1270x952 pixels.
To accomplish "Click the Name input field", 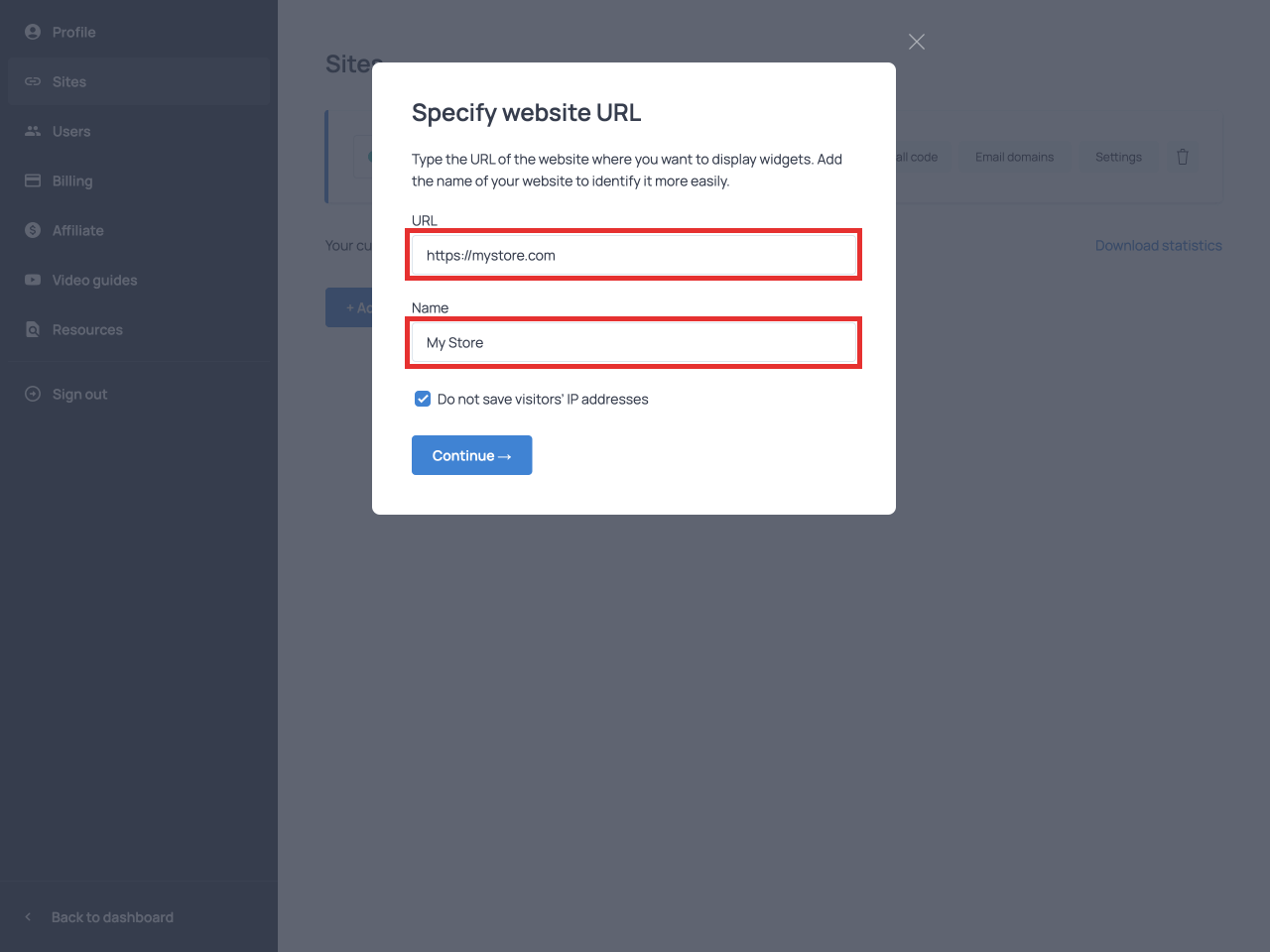I will (x=634, y=342).
